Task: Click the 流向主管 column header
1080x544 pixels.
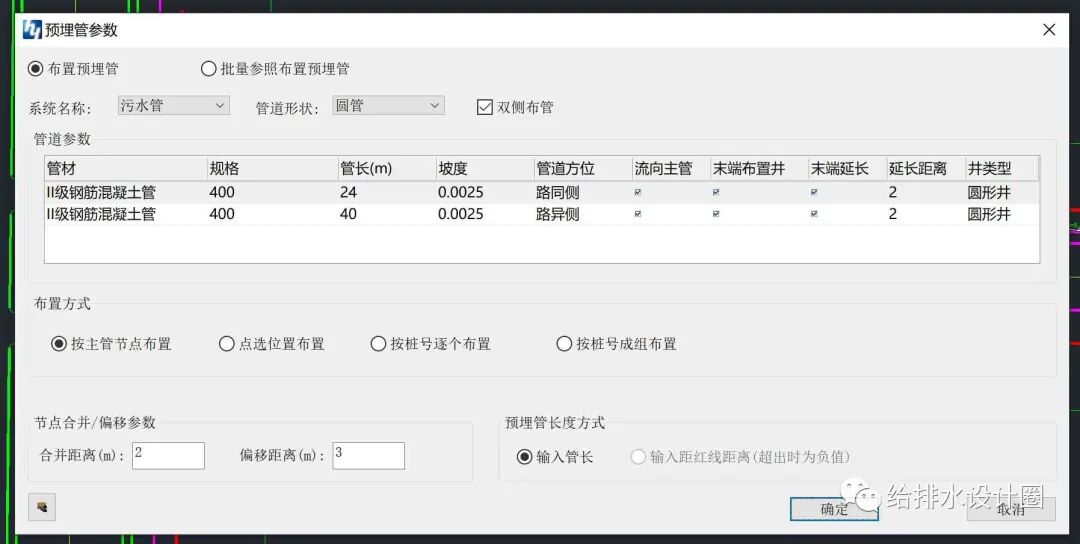Action: point(671,169)
